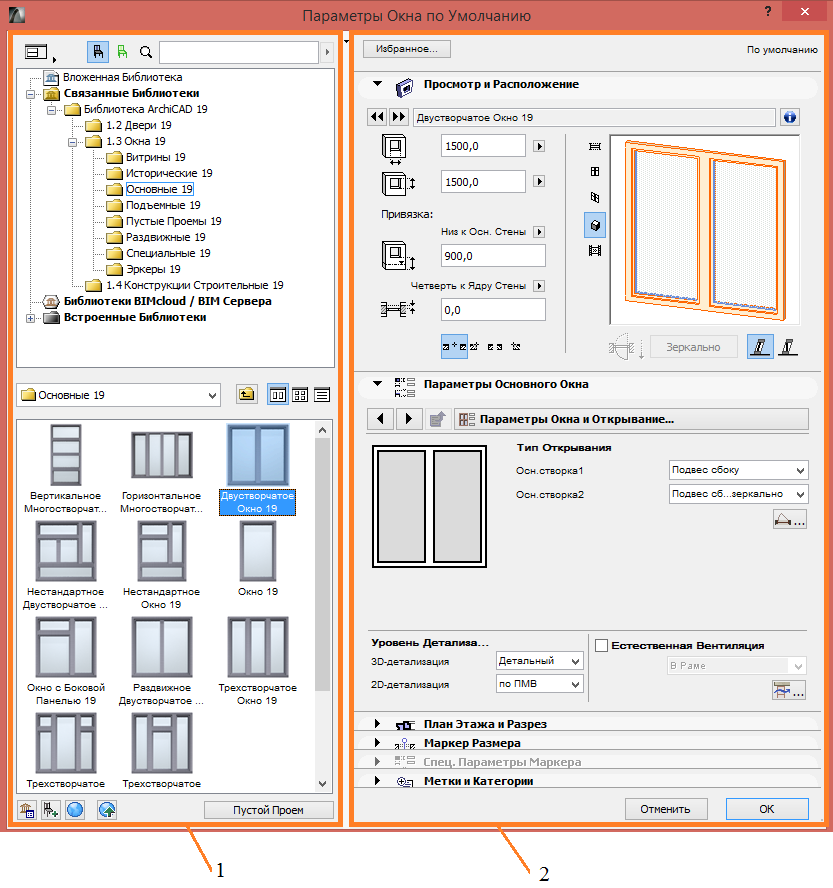The image size is (833, 888).
Task: Open the Основные 19 folder dropdown
Action: pyautogui.click(x=118, y=395)
